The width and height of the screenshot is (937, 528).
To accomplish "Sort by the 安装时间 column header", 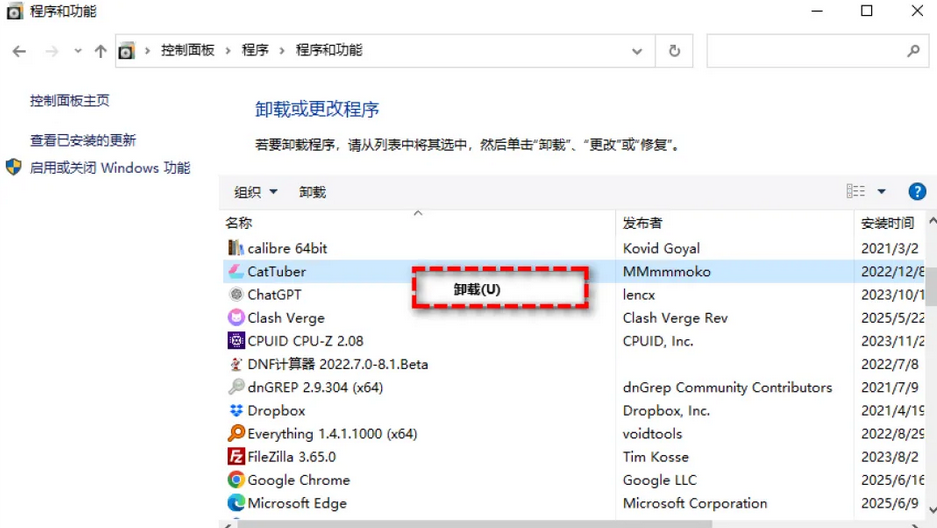I will [x=890, y=222].
